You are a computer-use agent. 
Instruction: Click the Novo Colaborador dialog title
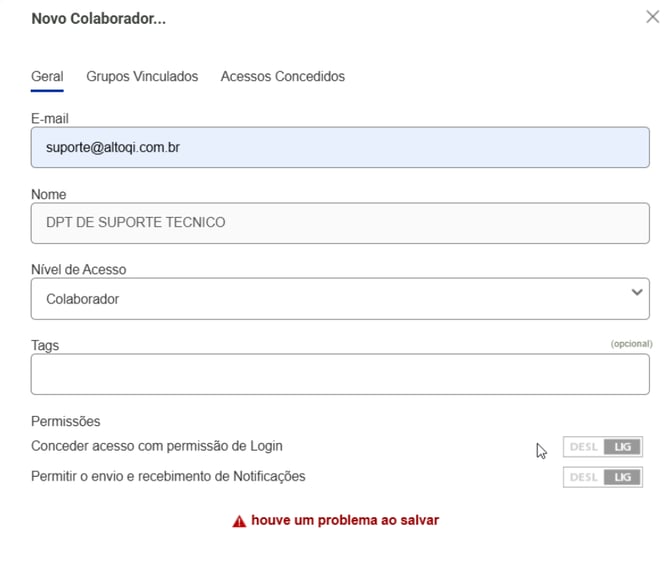[98, 18]
